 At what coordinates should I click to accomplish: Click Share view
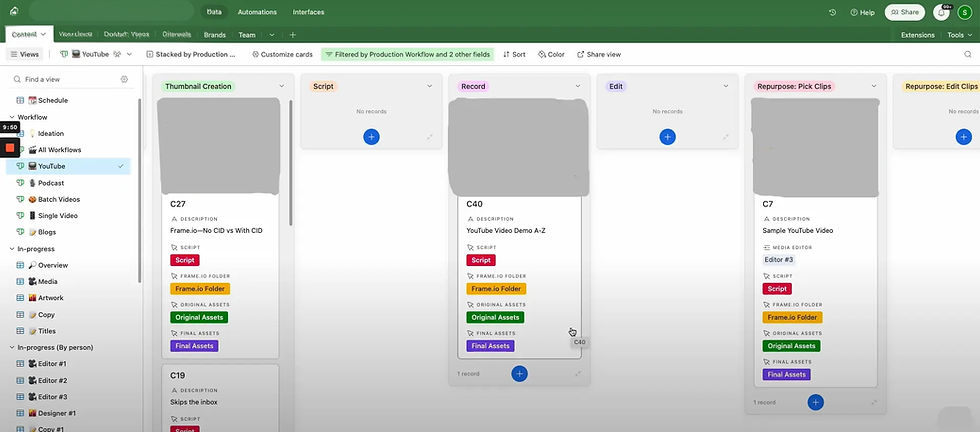coord(599,54)
